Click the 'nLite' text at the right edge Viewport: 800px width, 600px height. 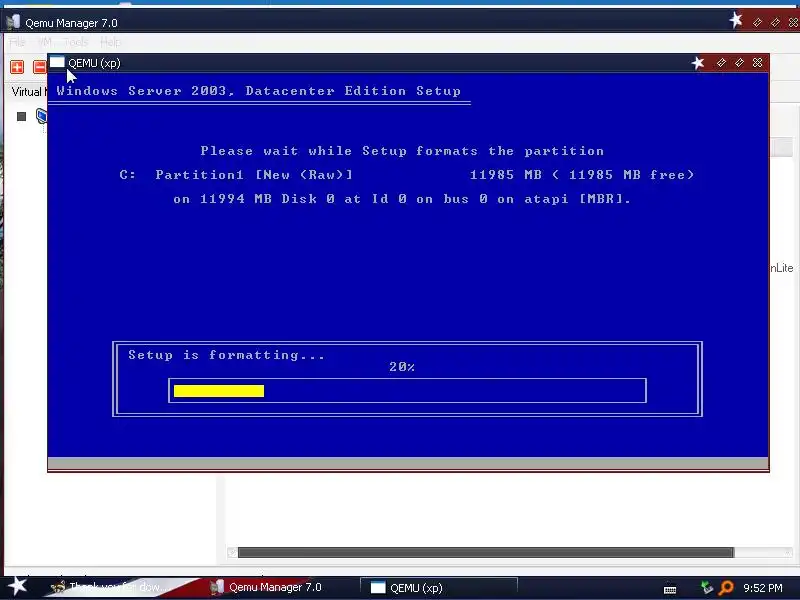coord(782,268)
